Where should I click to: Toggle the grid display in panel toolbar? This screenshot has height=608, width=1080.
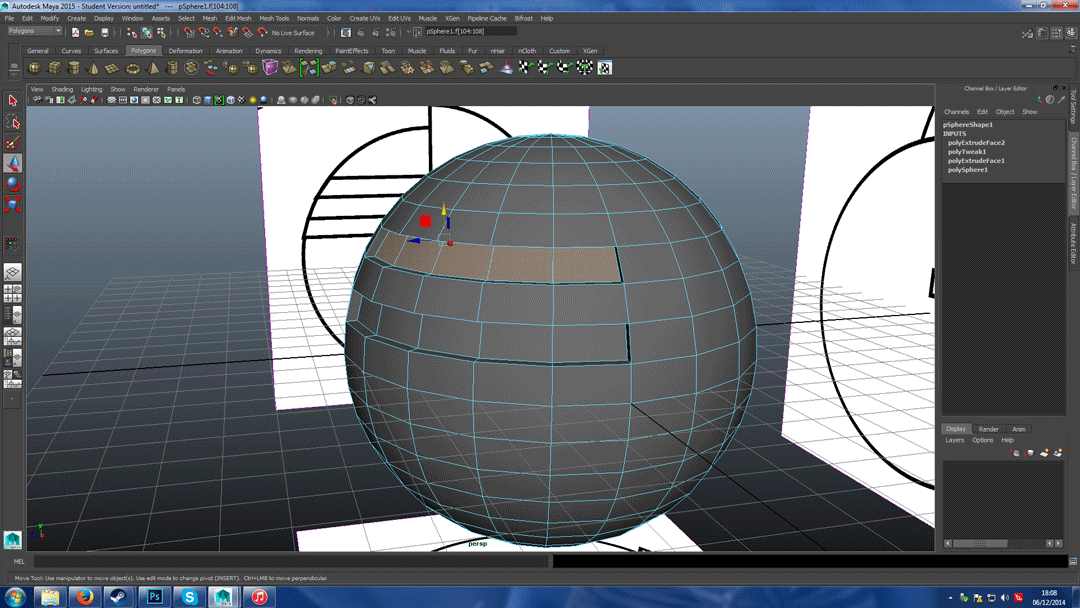(x=112, y=100)
